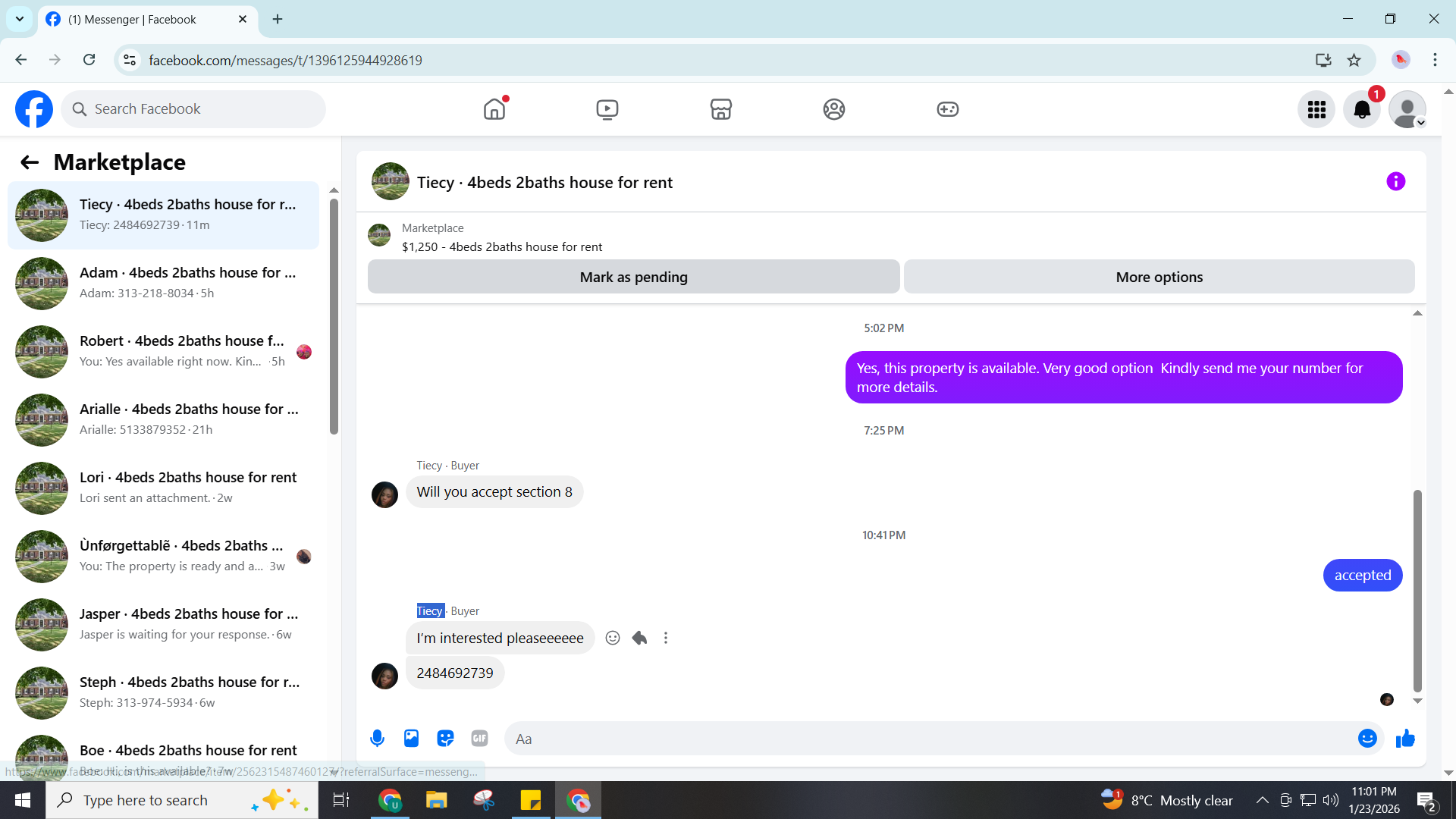The height and width of the screenshot is (819, 1456).
Task: Open the Facebook Home tab
Action: (x=494, y=109)
